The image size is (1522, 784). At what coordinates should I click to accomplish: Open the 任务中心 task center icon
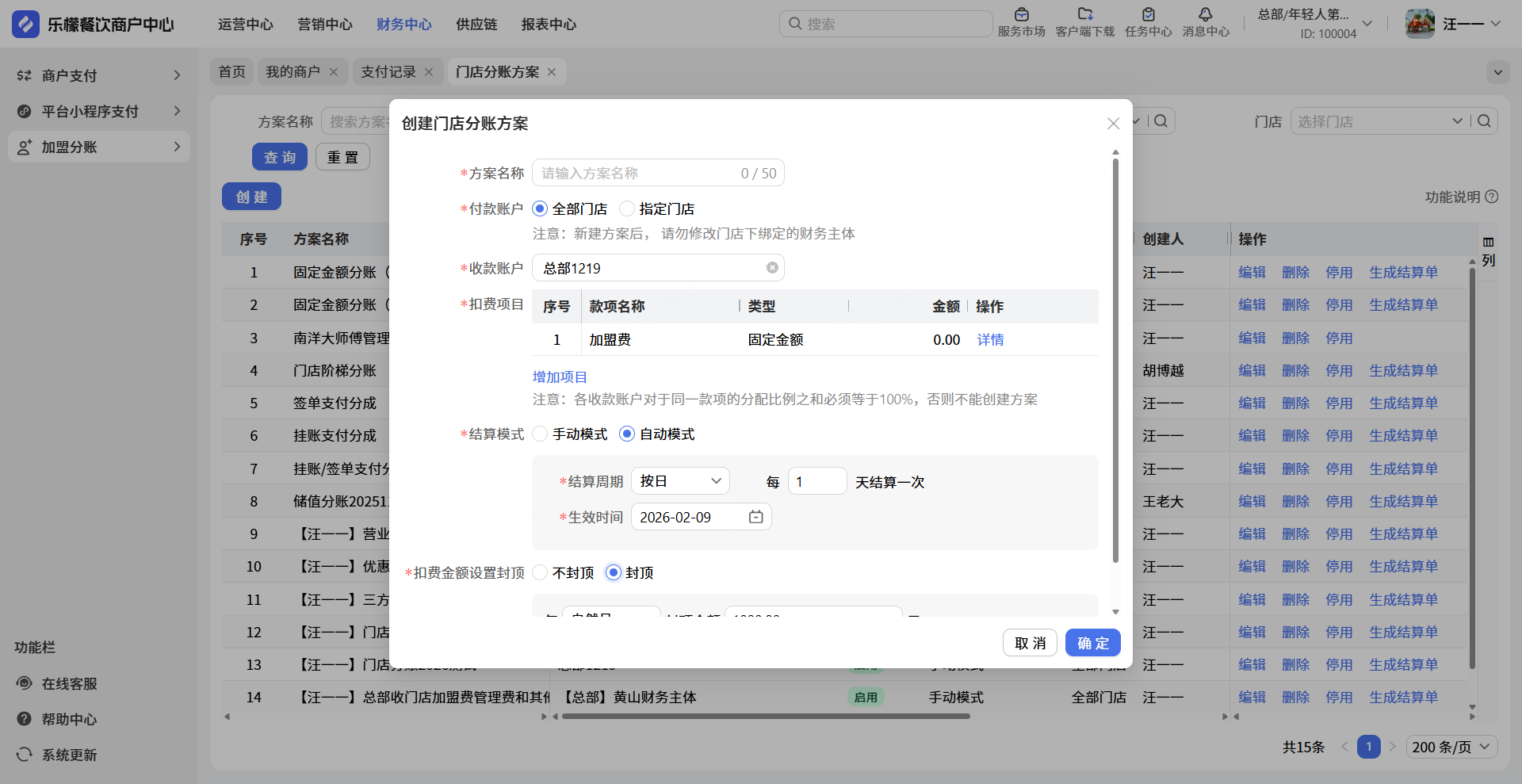click(x=1148, y=15)
